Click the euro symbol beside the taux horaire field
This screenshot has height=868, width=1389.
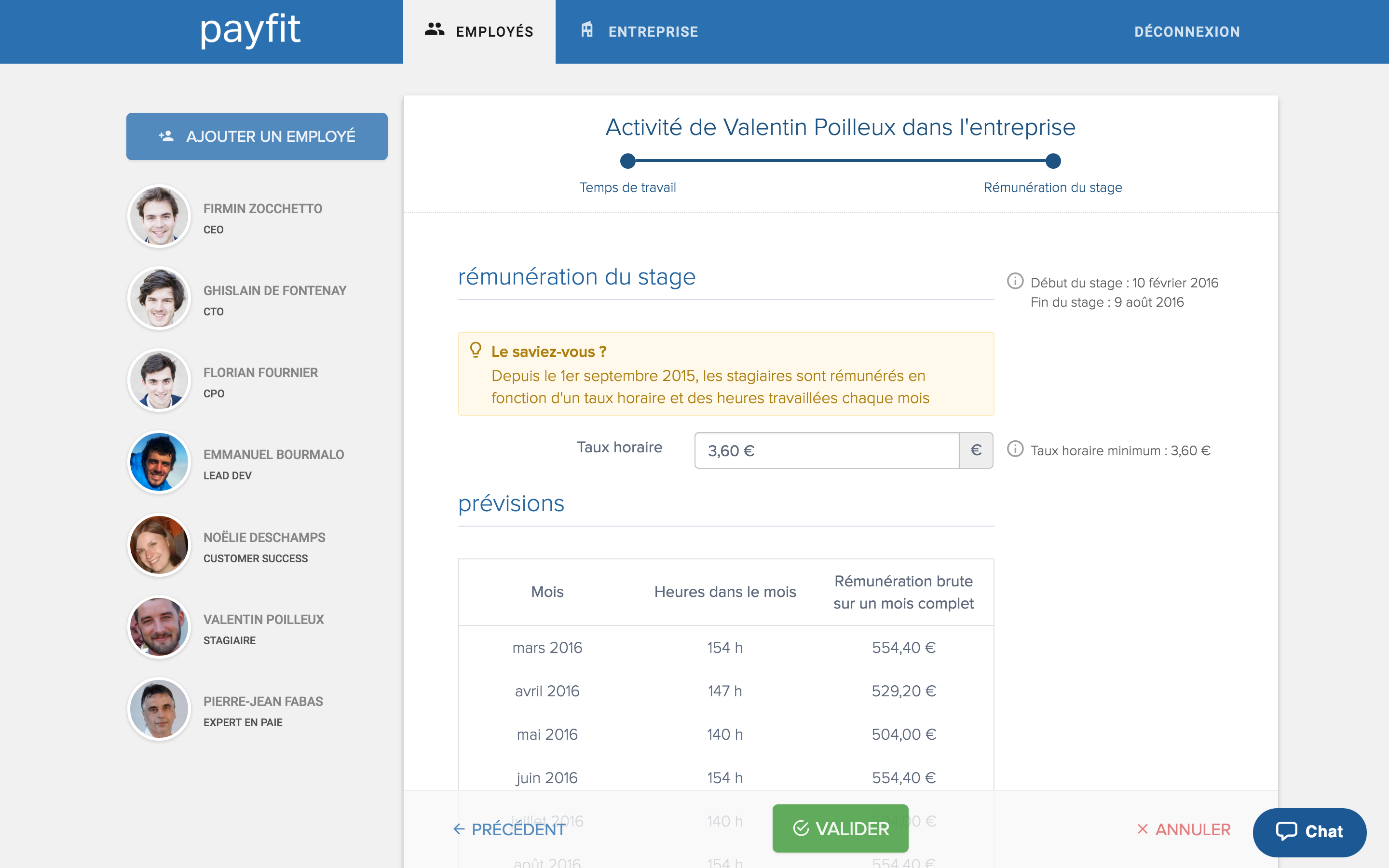click(x=975, y=450)
